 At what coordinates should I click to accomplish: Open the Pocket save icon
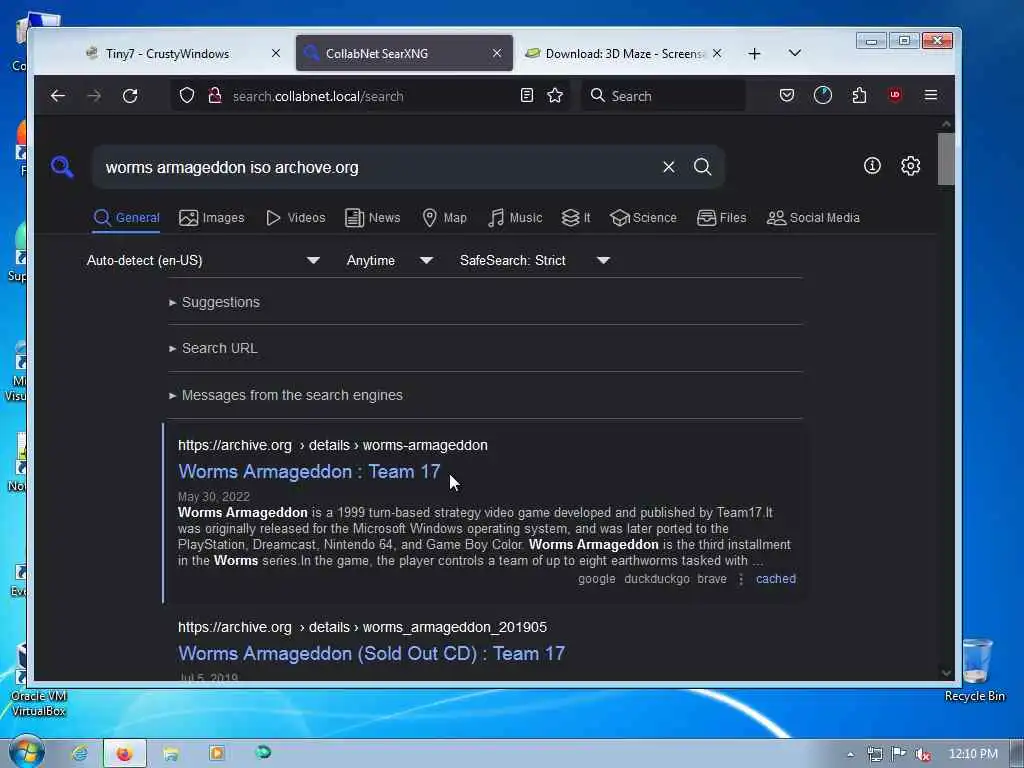[787, 95]
